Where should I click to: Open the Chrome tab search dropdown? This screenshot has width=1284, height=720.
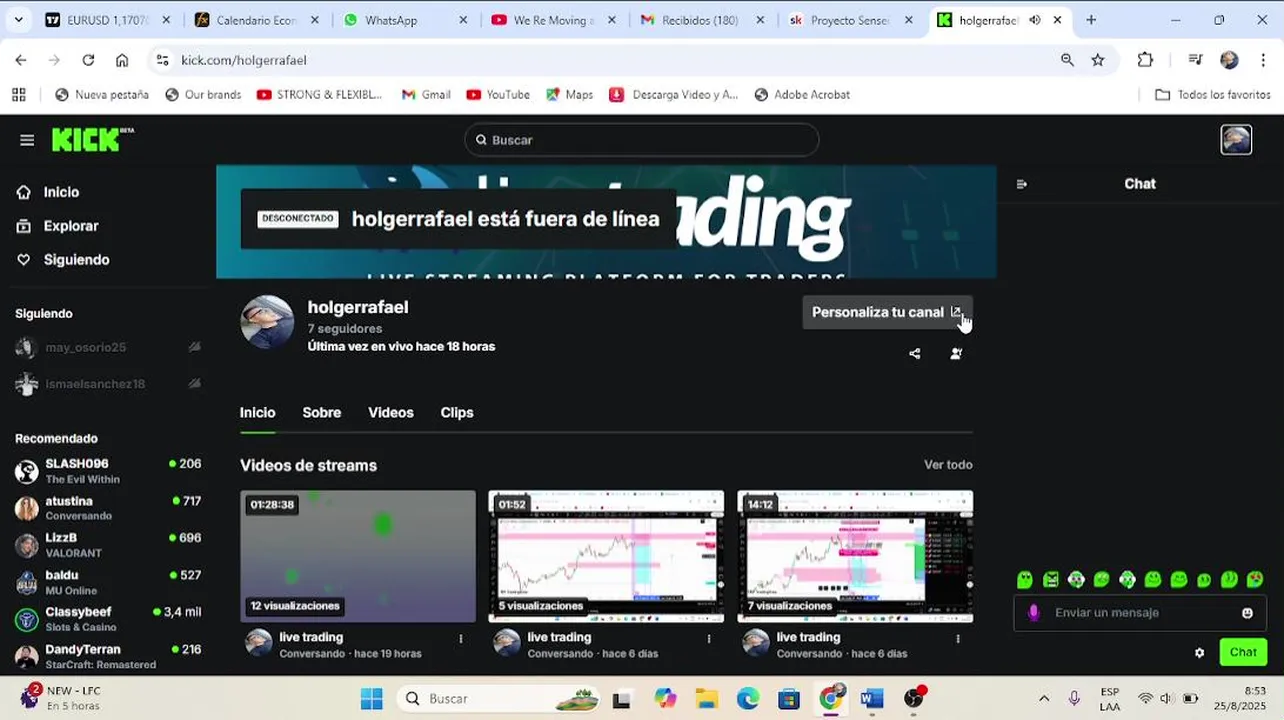pyautogui.click(x=18, y=20)
